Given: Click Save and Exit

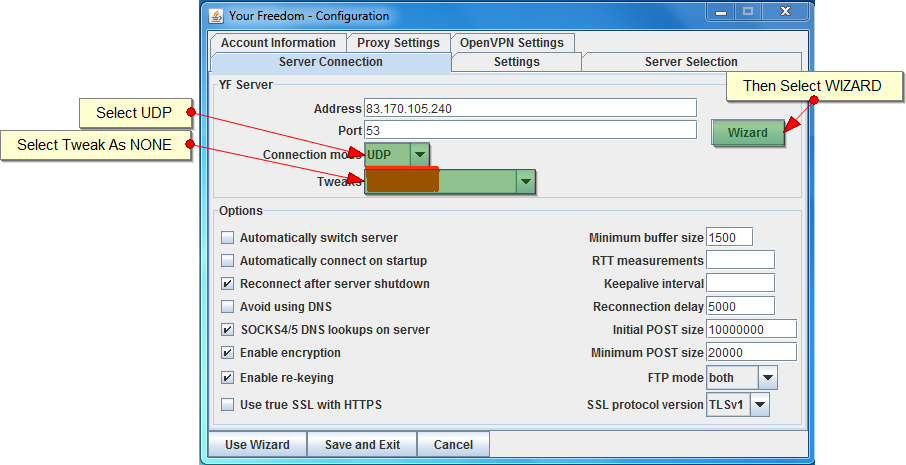Looking at the screenshot, I should [362, 444].
